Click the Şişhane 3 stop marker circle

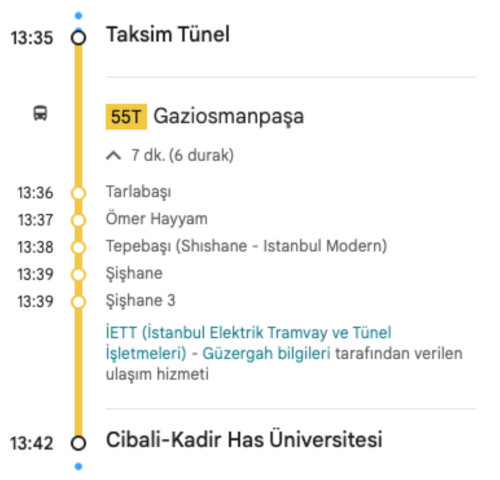coord(78,302)
